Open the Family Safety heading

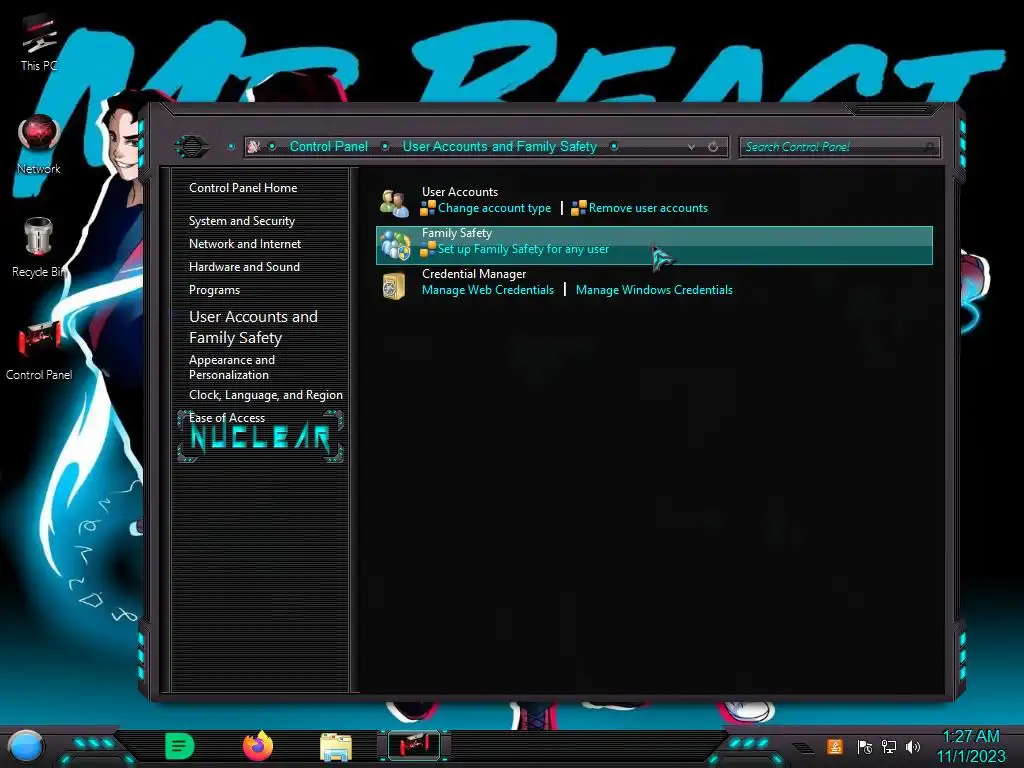[x=456, y=232]
